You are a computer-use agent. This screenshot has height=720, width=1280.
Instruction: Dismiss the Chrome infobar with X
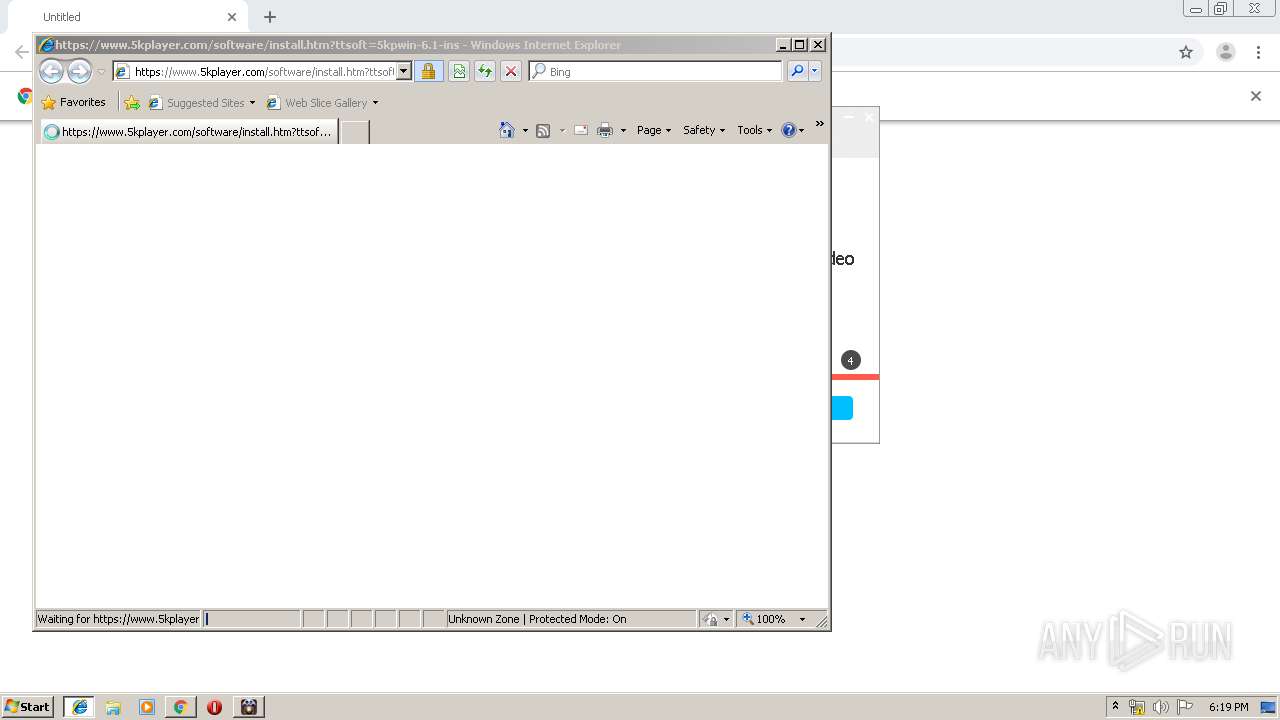point(1256,96)
